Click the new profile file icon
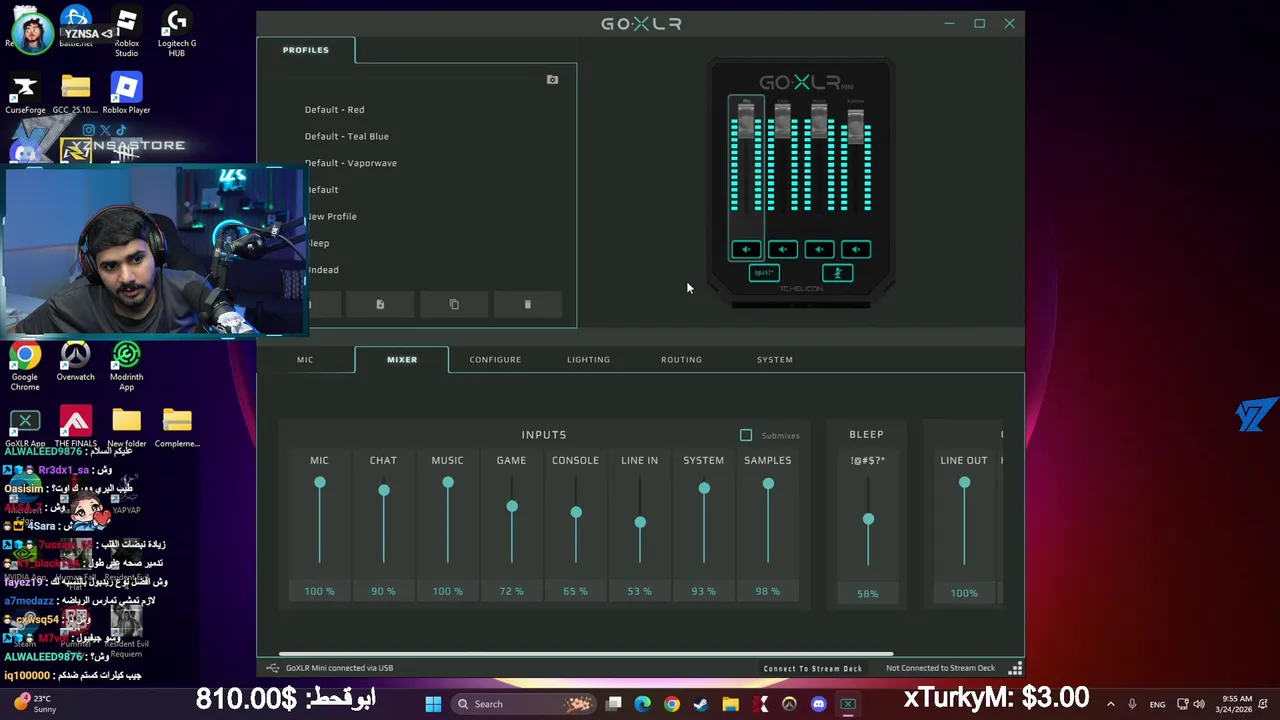This screenshot has width=1280, height=720. pos(380,304)
